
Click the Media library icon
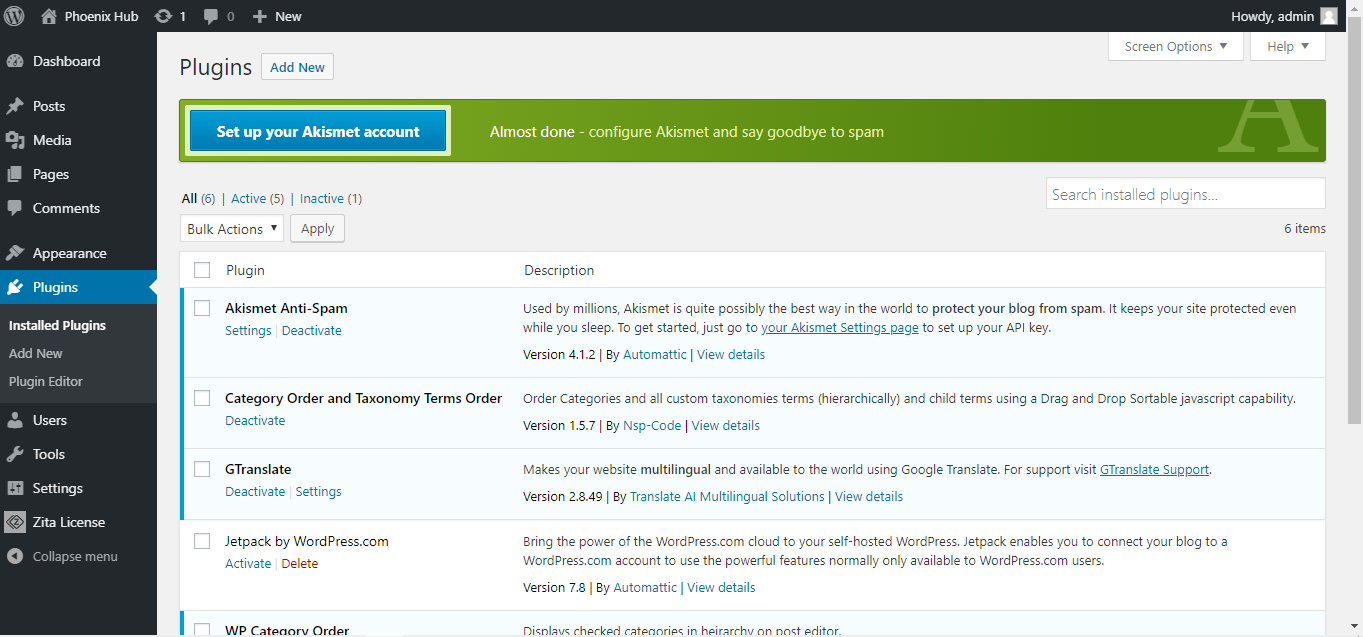point(15,140)
